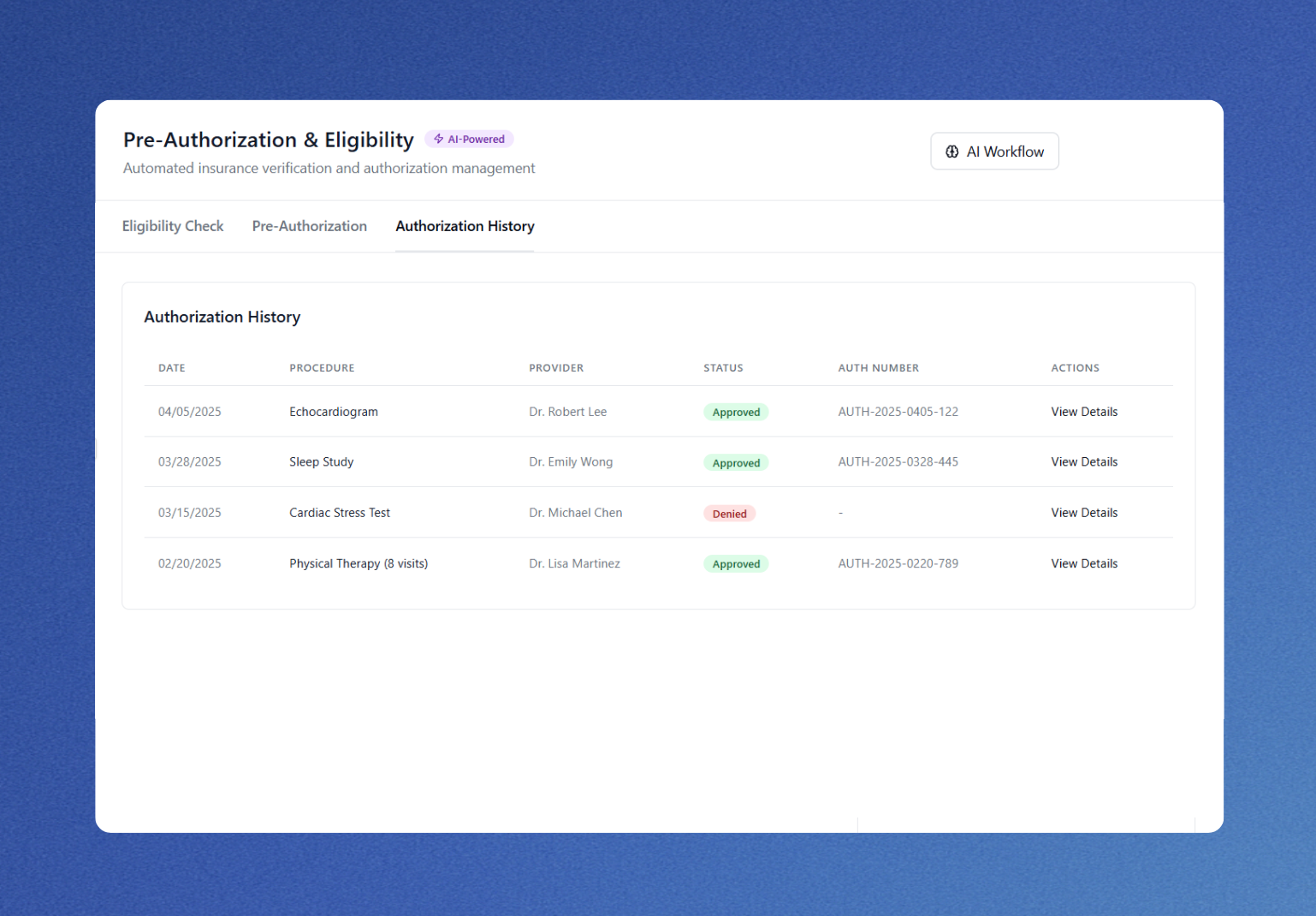Click the Approved status of Sleep Study
Image resolution: width=1316 pixels, height=916 pixels.
click(736, 462)
